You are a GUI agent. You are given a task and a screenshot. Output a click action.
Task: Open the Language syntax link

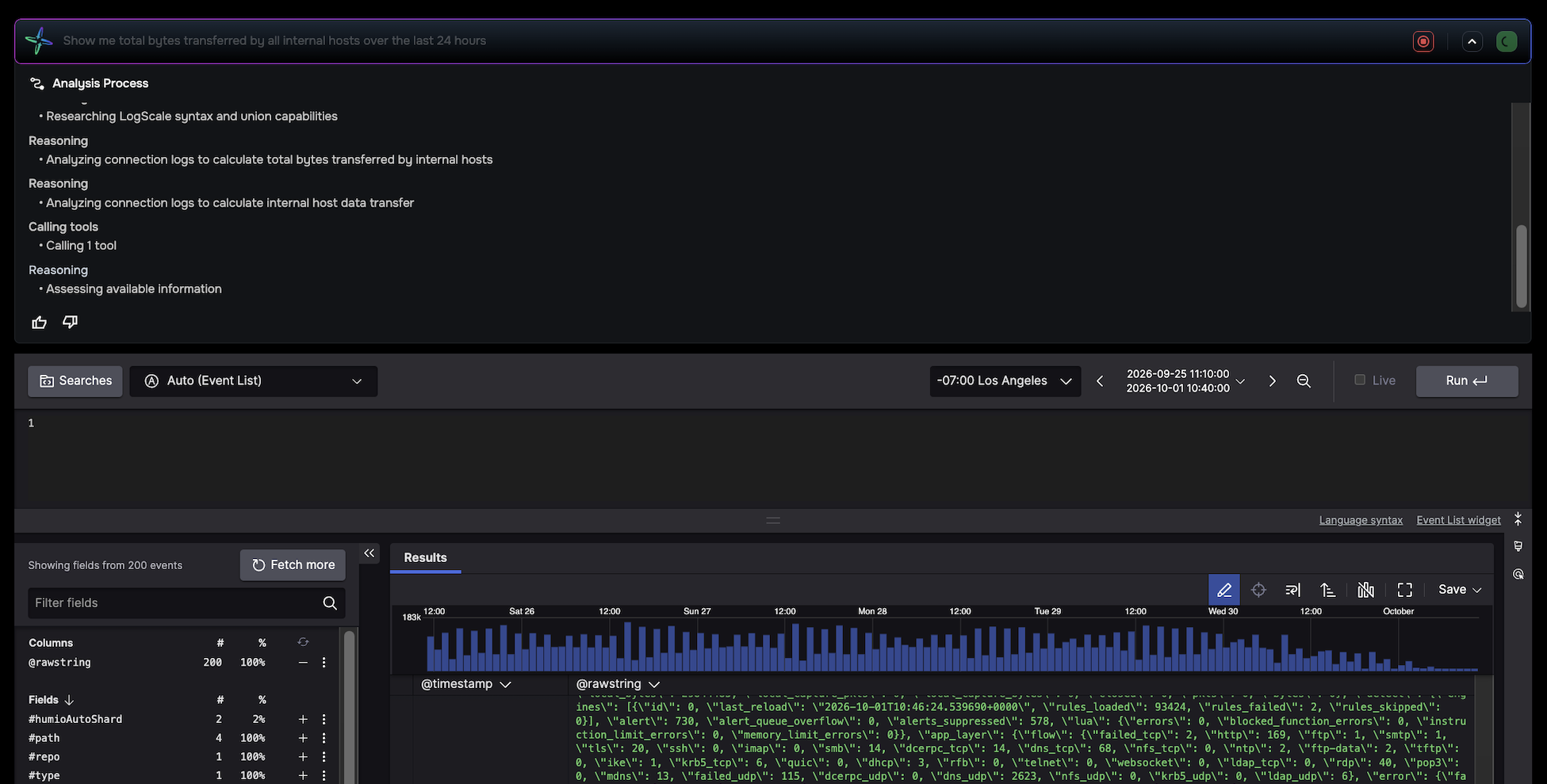[x=1361, y=520]
